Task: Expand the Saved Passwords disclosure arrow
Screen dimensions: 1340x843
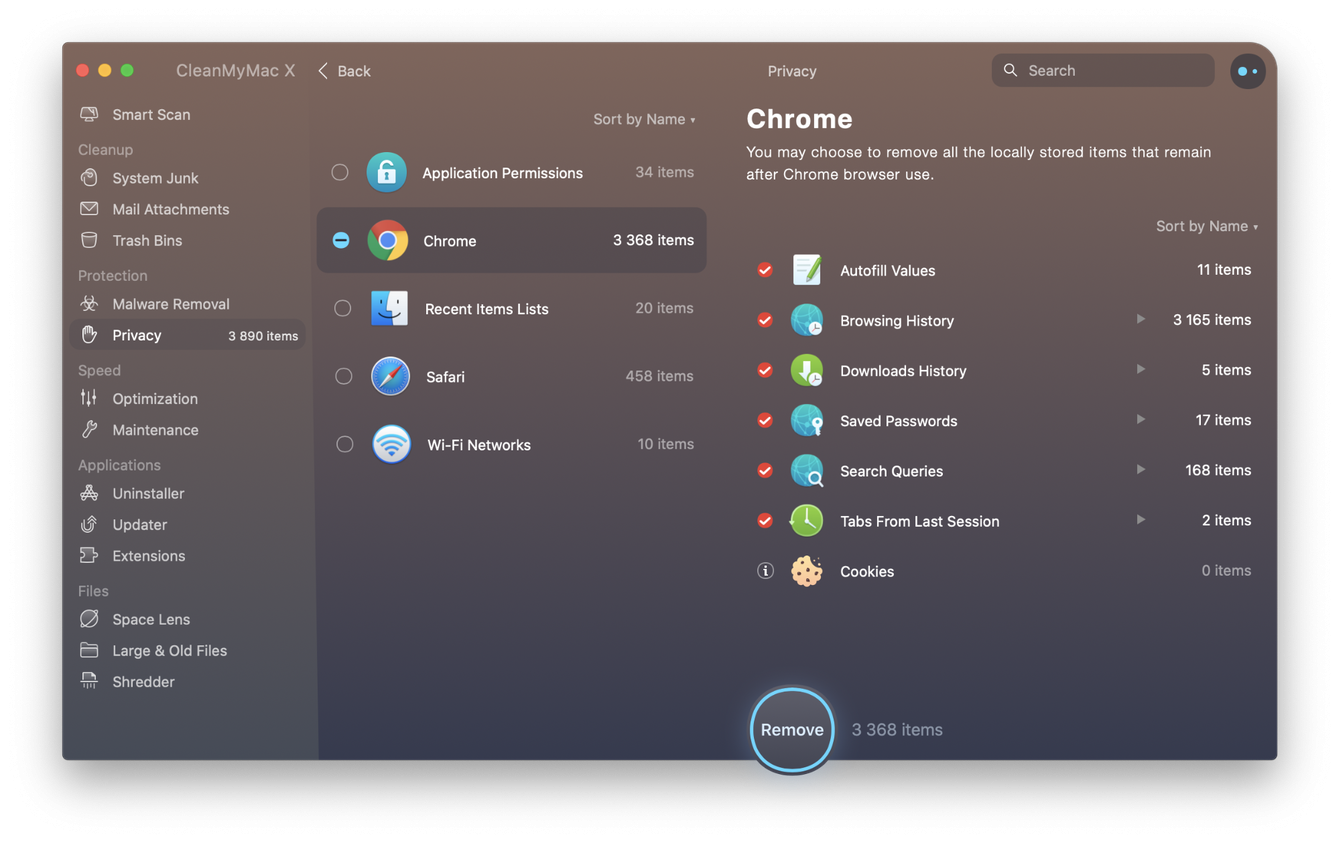Action: point(1140,419)
